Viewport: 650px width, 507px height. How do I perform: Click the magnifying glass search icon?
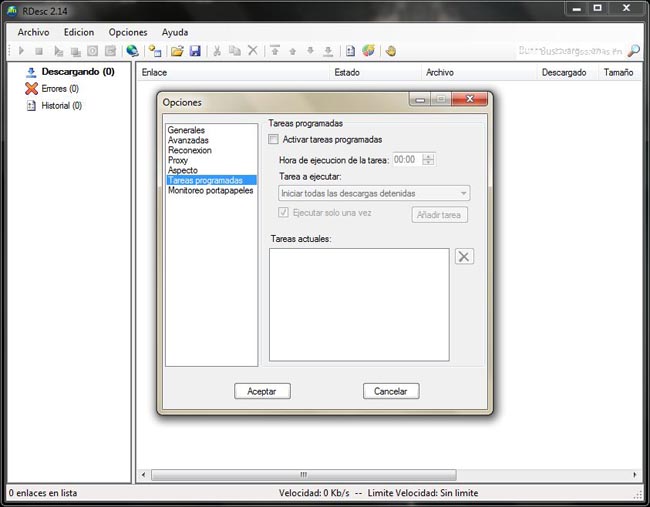coord(633,50)
